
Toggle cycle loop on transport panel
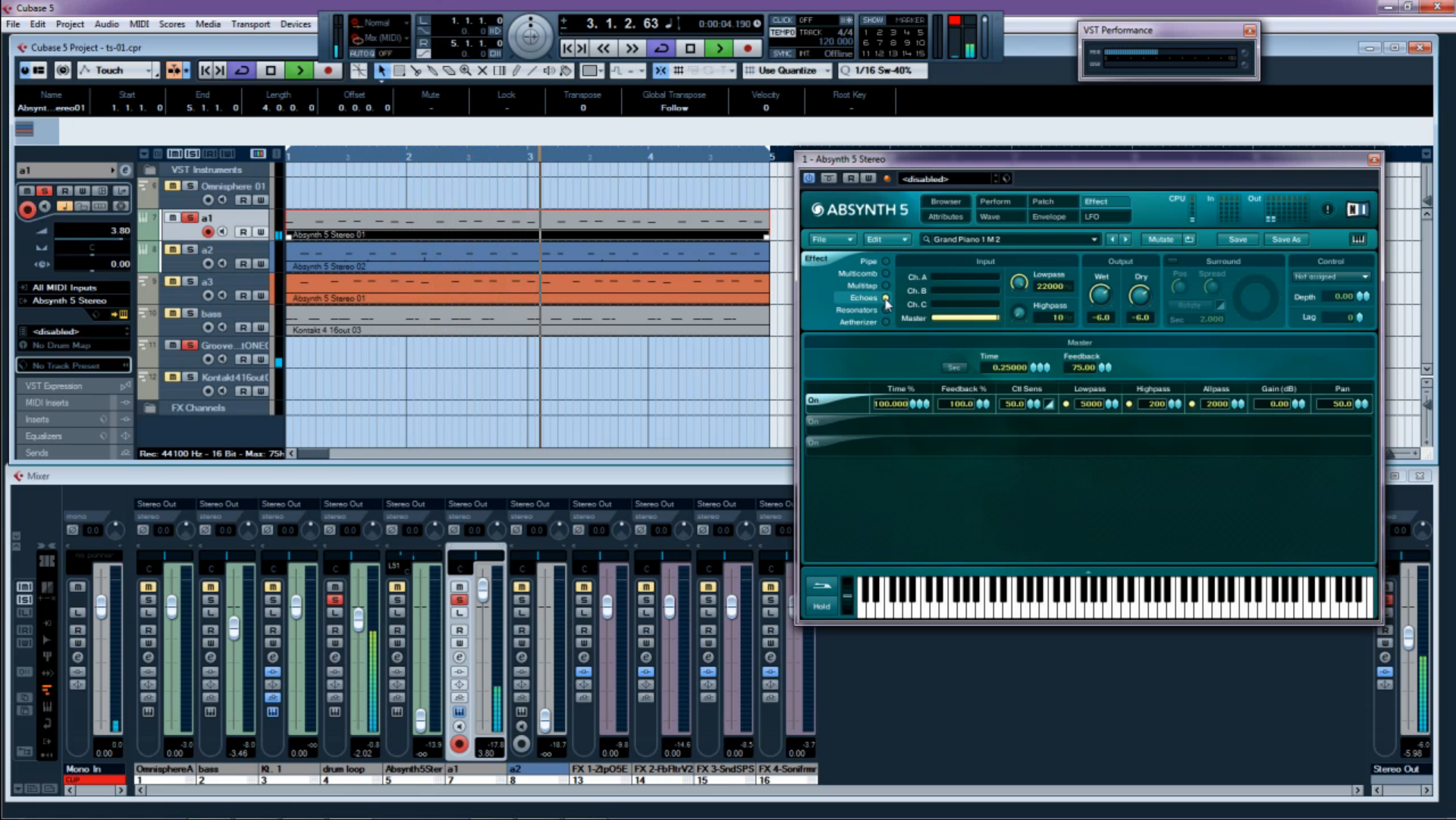(661, 49)
